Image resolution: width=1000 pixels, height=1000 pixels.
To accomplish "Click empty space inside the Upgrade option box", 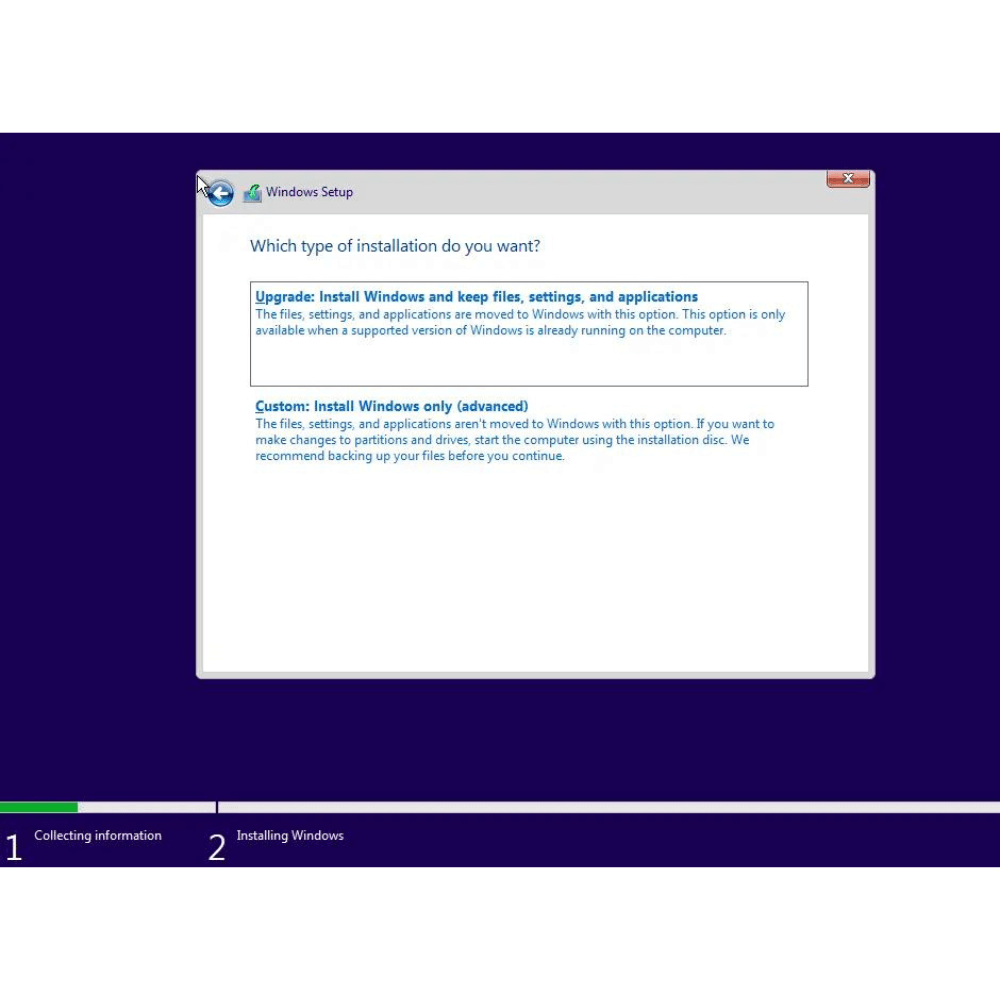I will point(528,362).
